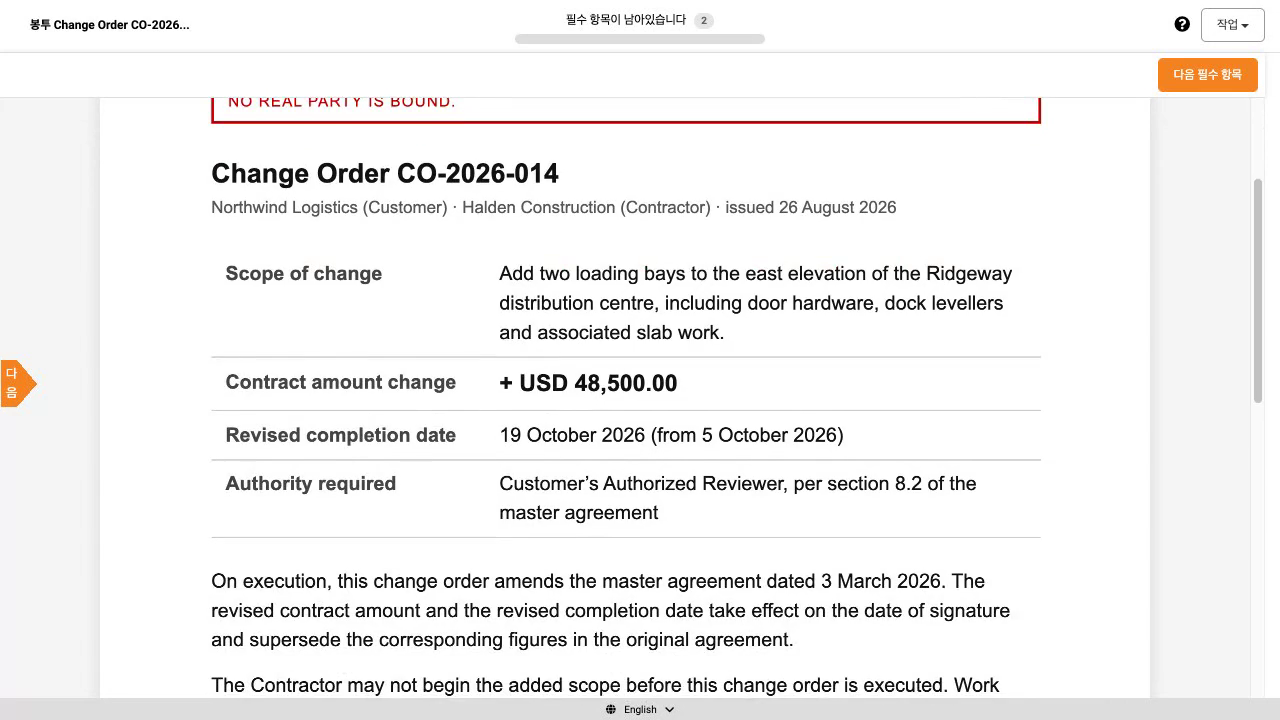
Task: Open the help question mark icon
Action: tap(1182, 25)
